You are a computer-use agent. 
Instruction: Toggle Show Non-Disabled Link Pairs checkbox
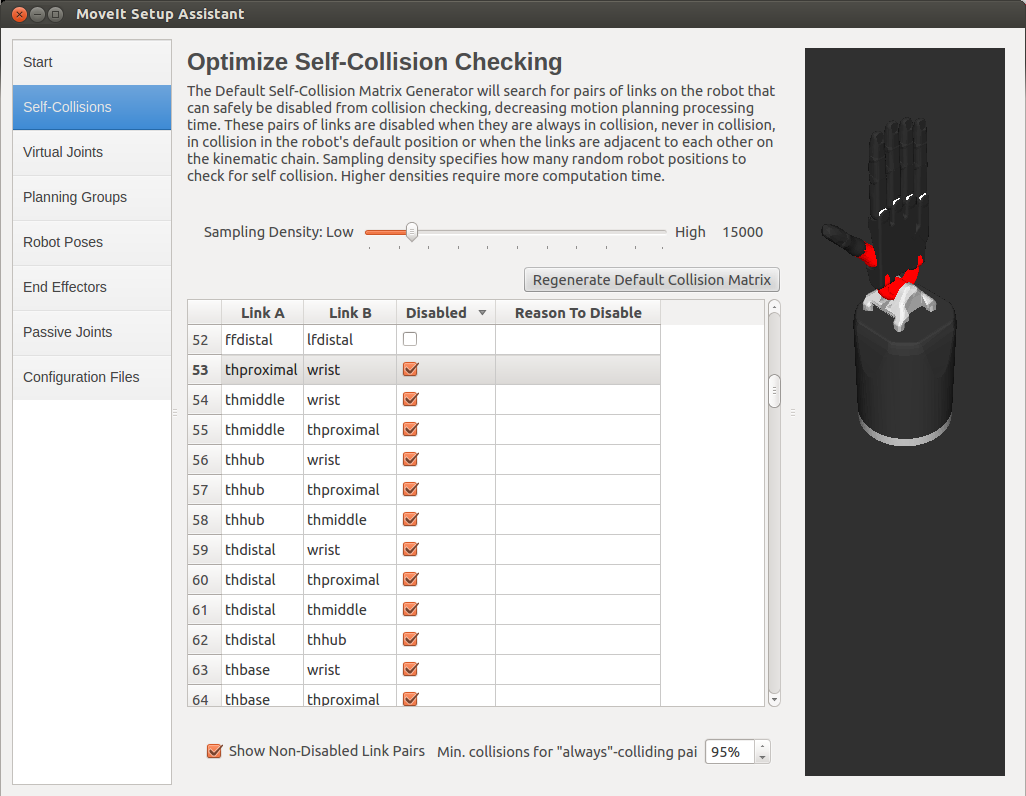click(x=215, y=751)
